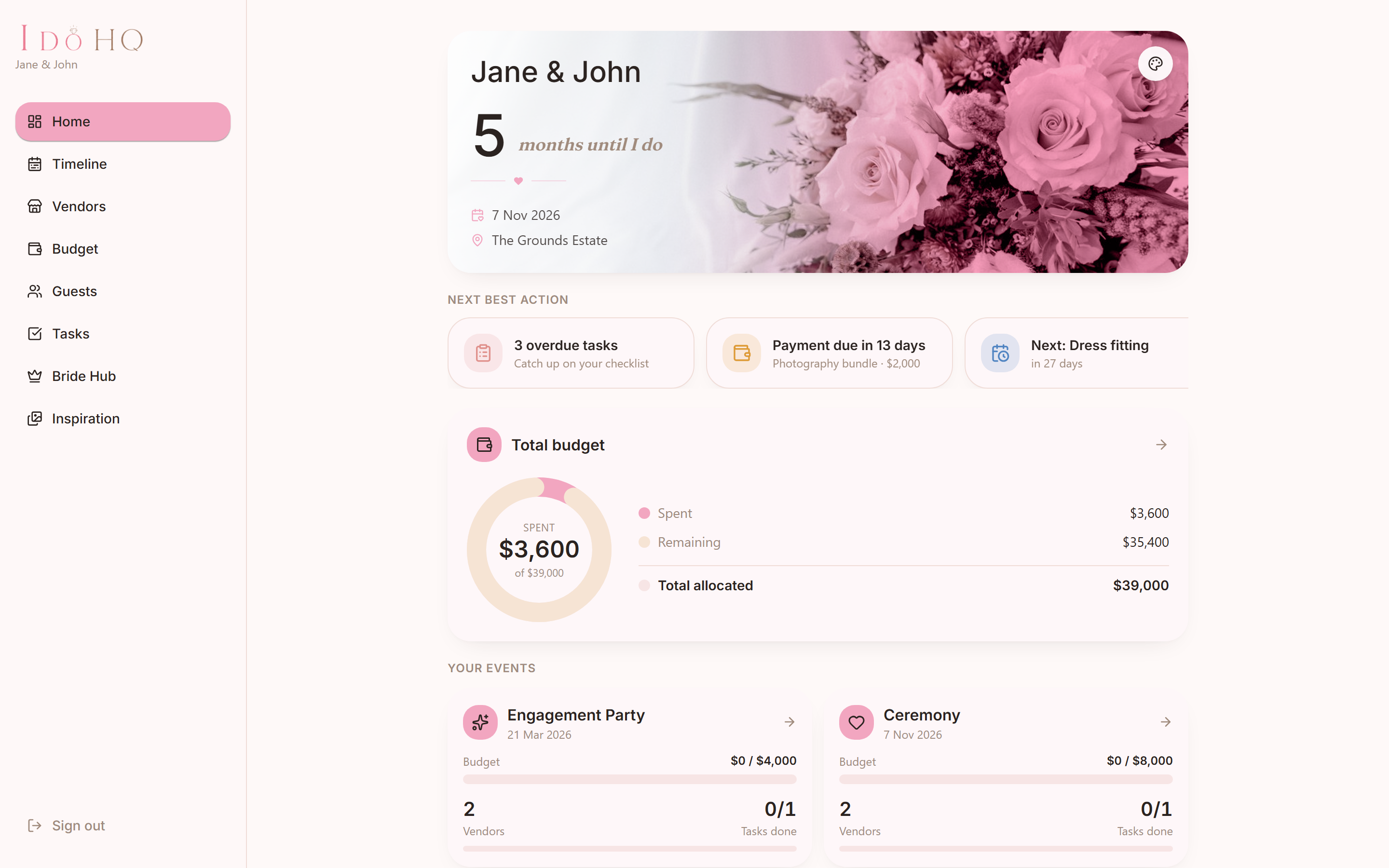The image size is (1389, 868).
Task: Click the 'Jane & John' banner heading
Action: [x=556, y=72]
